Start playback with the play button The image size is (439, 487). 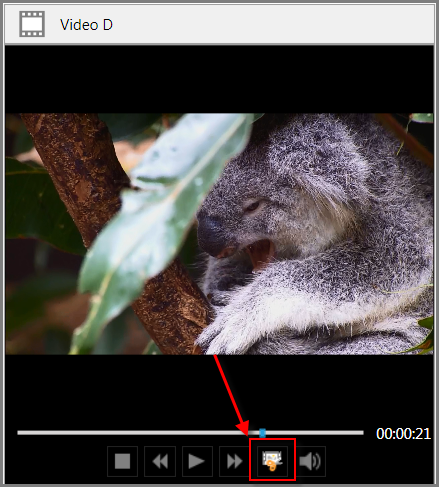(197, 461)
